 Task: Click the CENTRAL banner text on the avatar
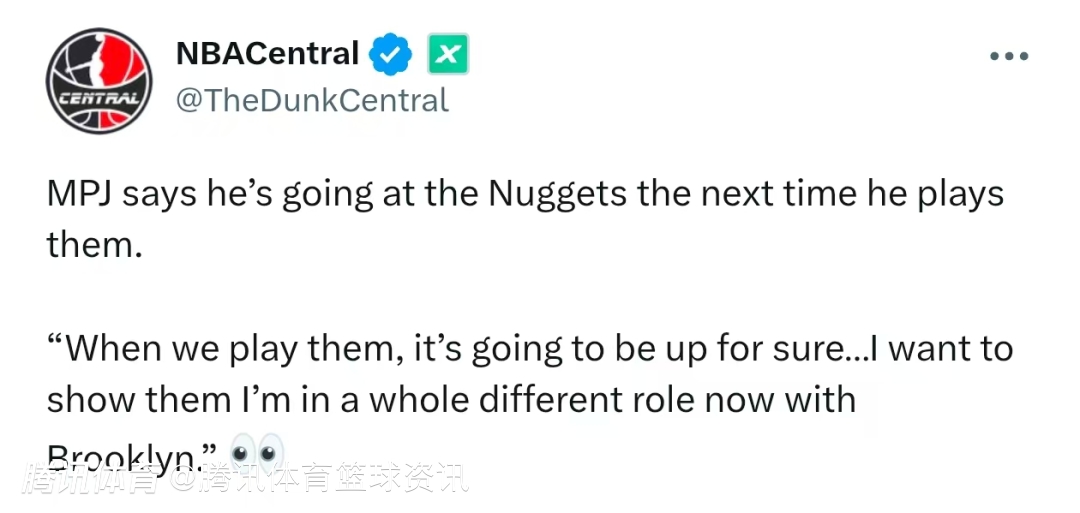tap(98, 98)
